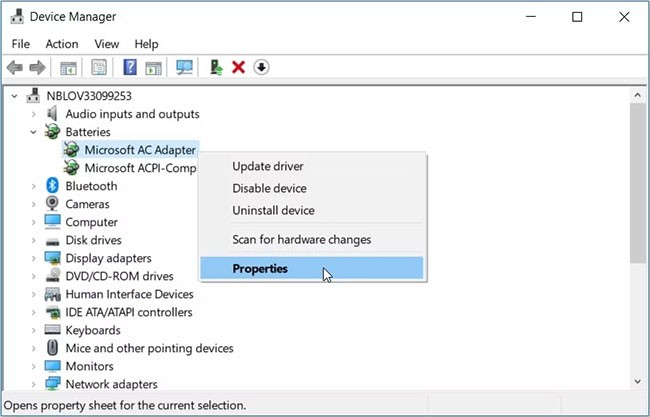Click the Show/Hide Console Tree toolbar icon
Viewport: 650px width, 417px height.
[x=68, y=67]
